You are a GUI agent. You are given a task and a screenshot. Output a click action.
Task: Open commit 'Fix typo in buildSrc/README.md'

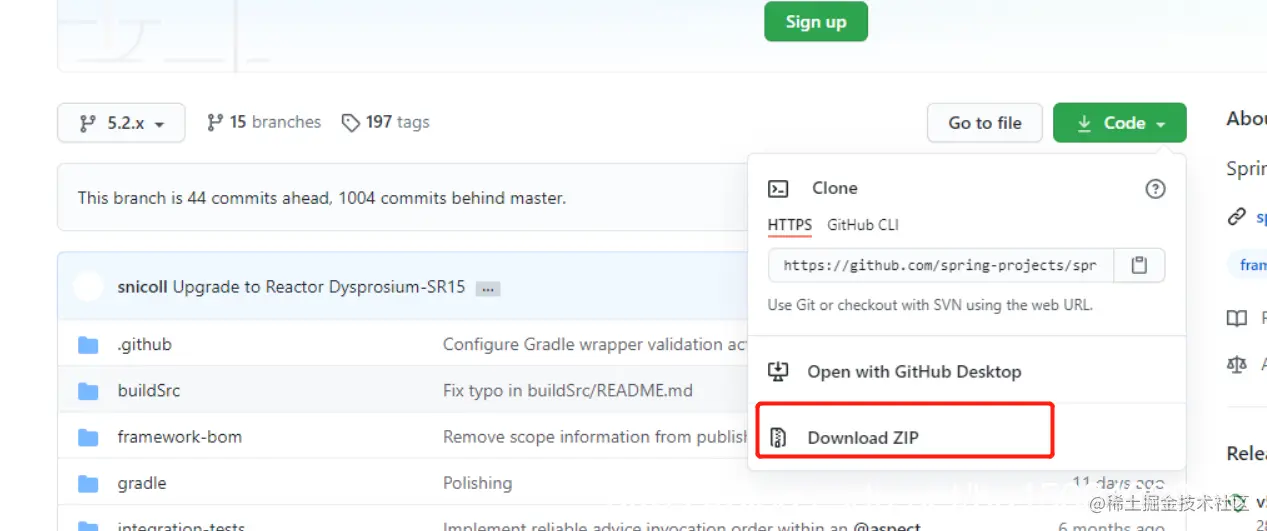pyautogui.click(x=568, y=390)
